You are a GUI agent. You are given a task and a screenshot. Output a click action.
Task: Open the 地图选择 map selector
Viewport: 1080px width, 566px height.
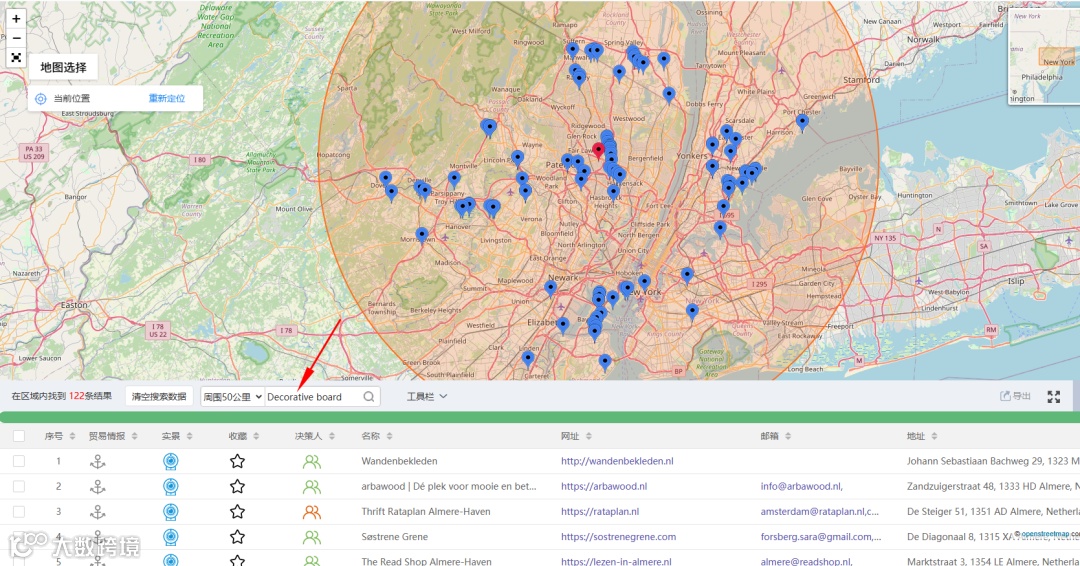tap(63, 67)
